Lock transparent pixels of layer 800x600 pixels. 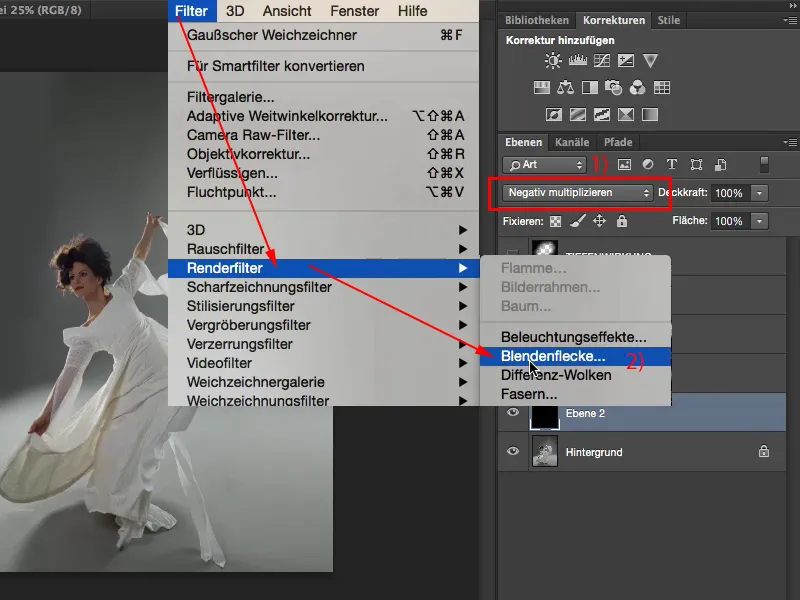pos(555,221)
